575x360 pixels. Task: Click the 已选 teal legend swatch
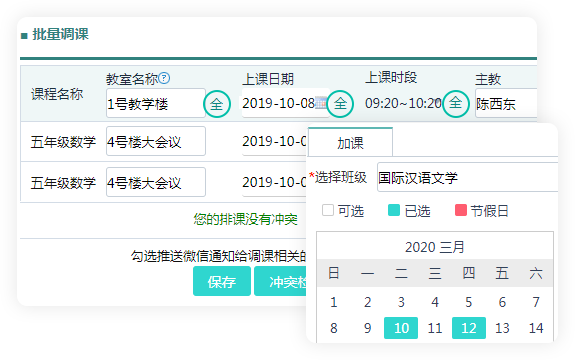393,210
